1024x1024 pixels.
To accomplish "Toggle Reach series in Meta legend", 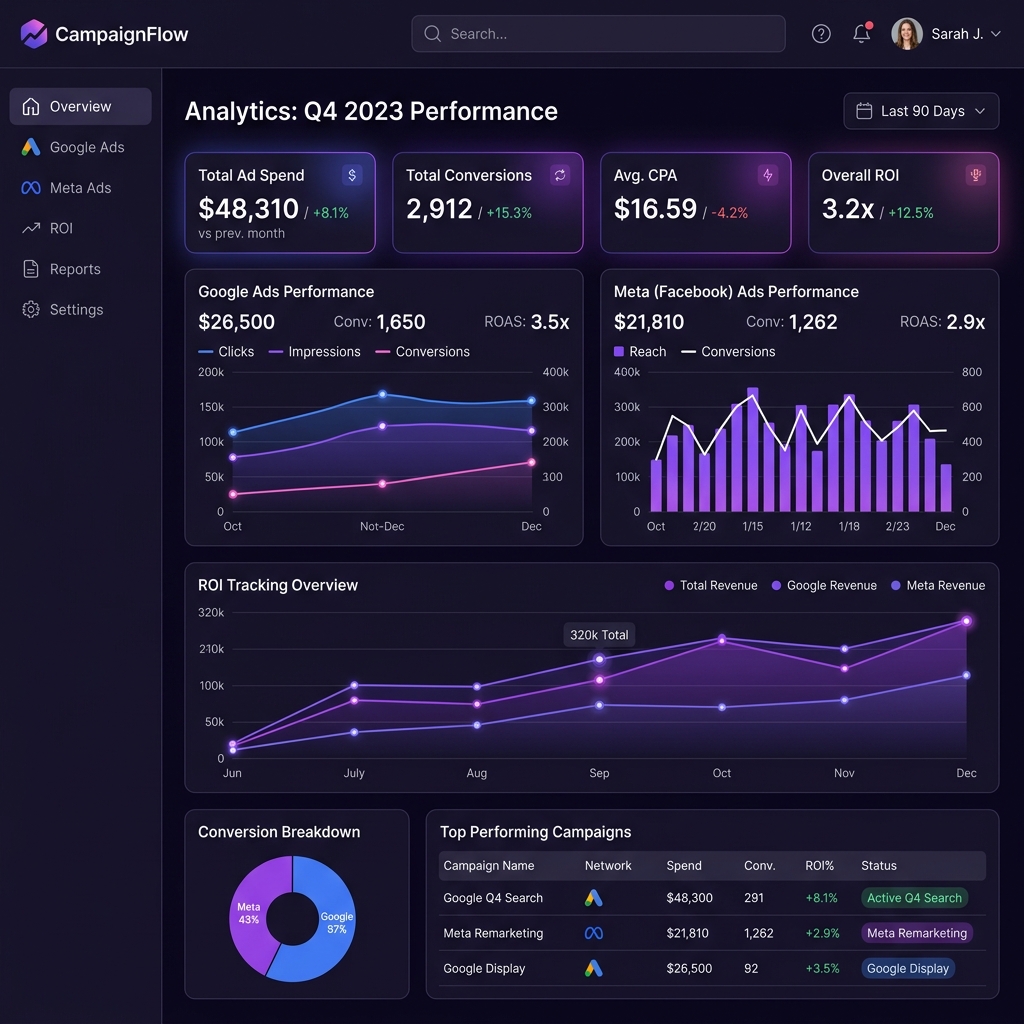I will click(640, 351).
